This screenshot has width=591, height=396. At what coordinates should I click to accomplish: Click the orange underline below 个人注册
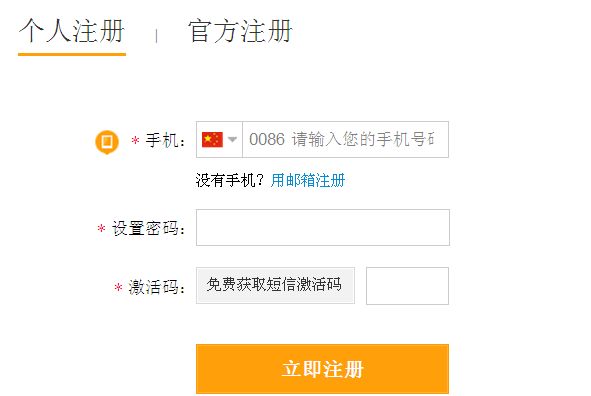[72, 54]
